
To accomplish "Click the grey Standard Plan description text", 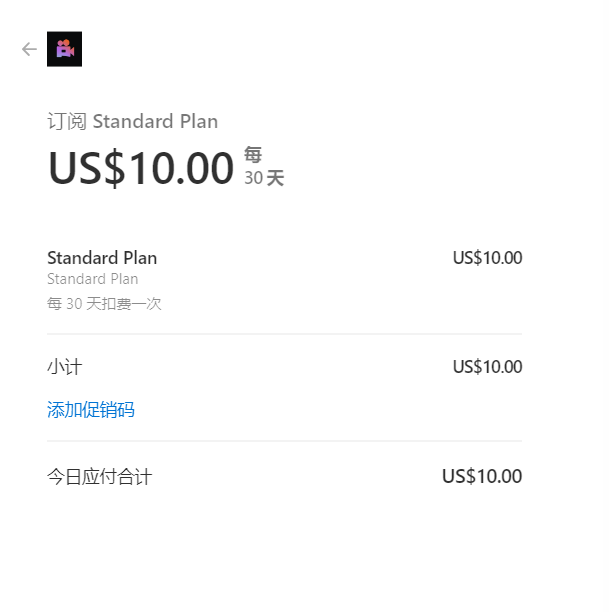I will point(93,279).
